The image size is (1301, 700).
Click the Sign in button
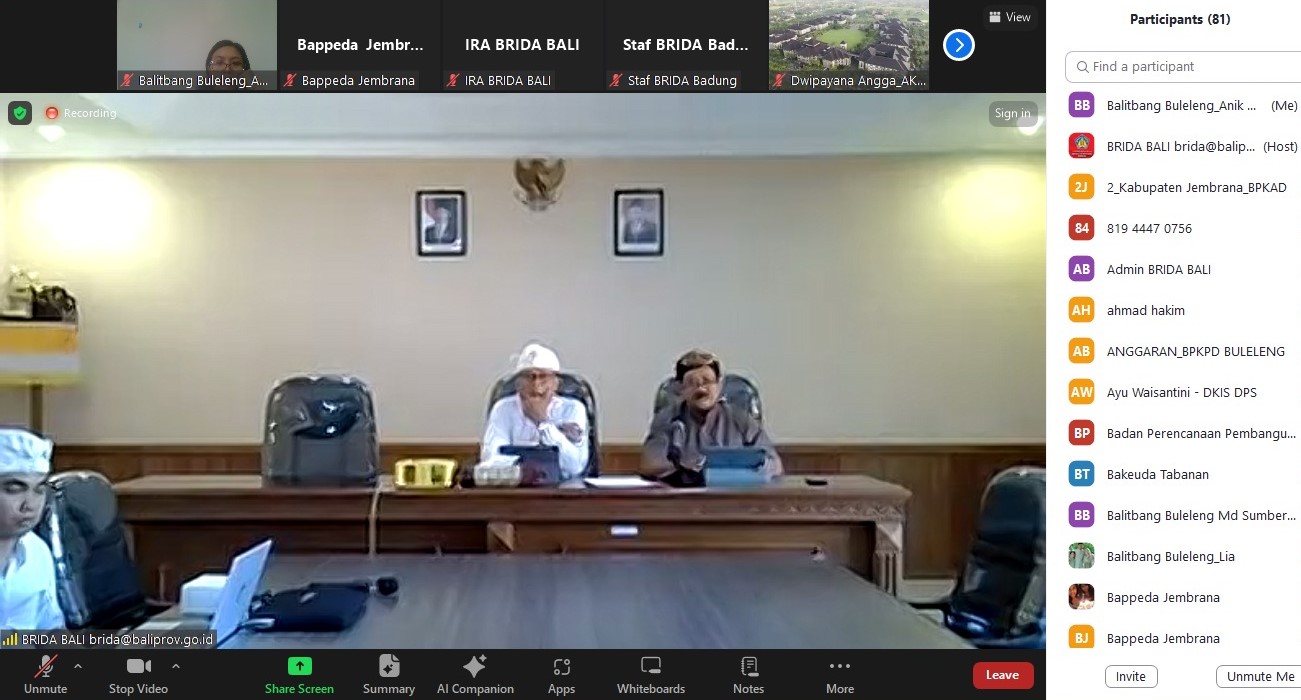pos(1012,113)
